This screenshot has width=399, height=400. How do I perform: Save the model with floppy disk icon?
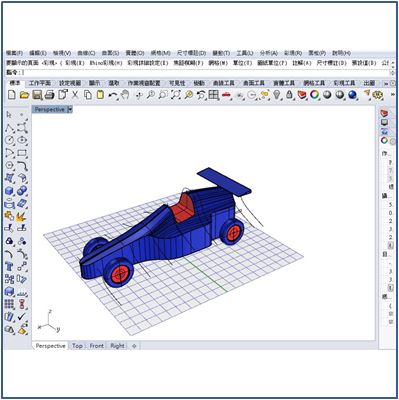coord(37,95)
